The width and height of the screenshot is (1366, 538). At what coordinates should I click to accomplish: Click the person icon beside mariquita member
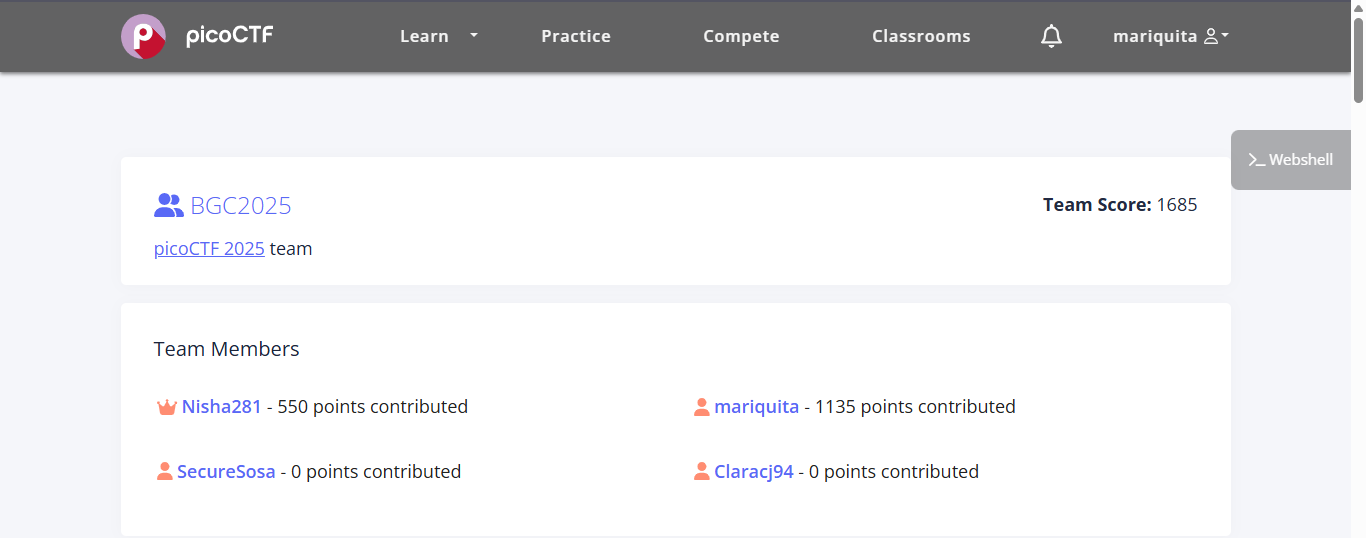702,407
